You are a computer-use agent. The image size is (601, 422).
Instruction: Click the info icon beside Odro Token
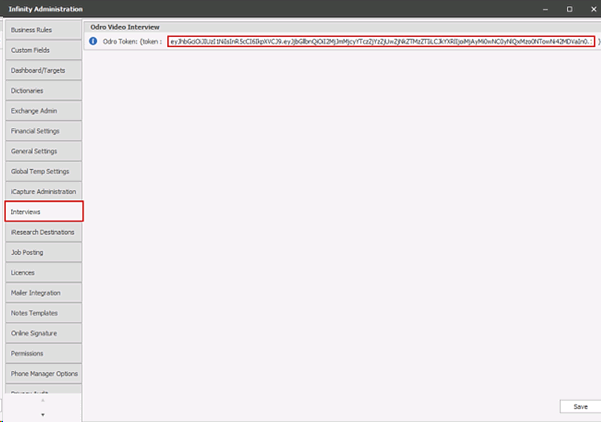(x=93, y=42)
